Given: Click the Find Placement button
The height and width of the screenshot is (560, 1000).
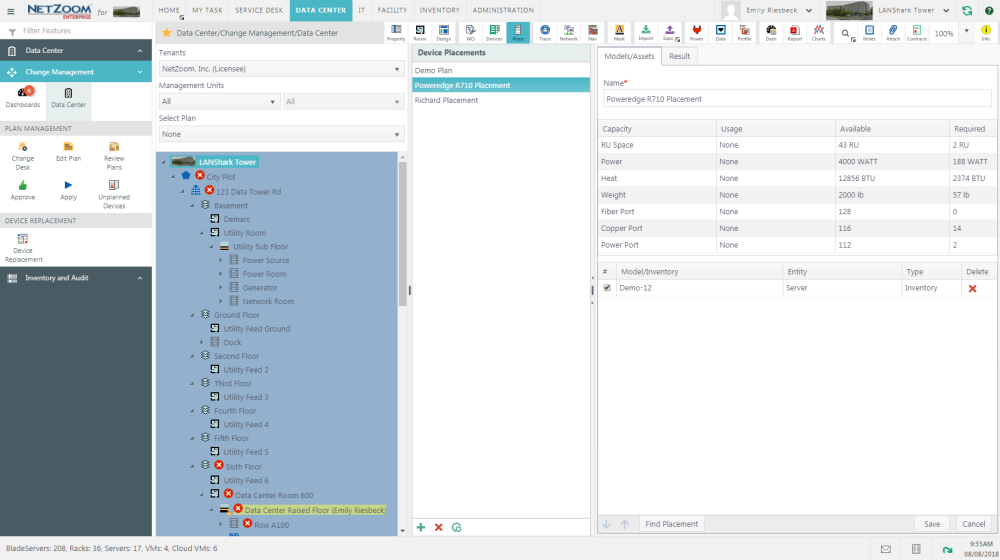Looking at the screenshot, I should (x=672, y=524).
